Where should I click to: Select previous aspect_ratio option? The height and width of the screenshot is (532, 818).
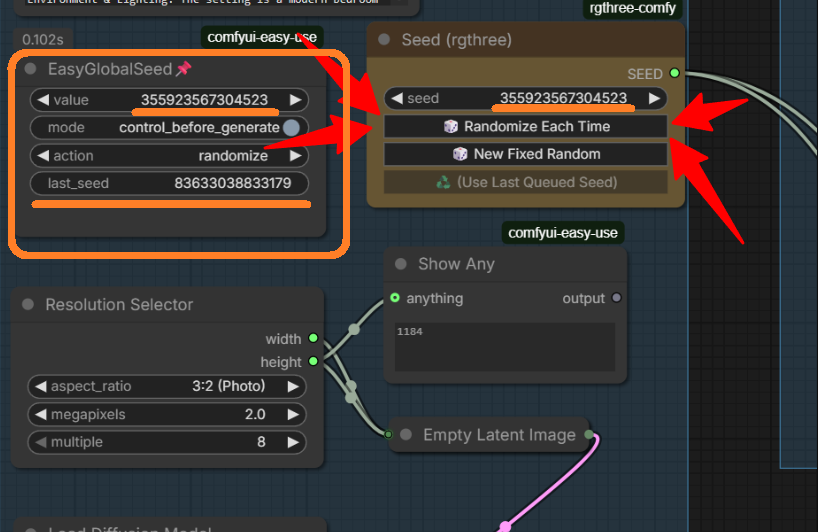(x=41, y=386)
